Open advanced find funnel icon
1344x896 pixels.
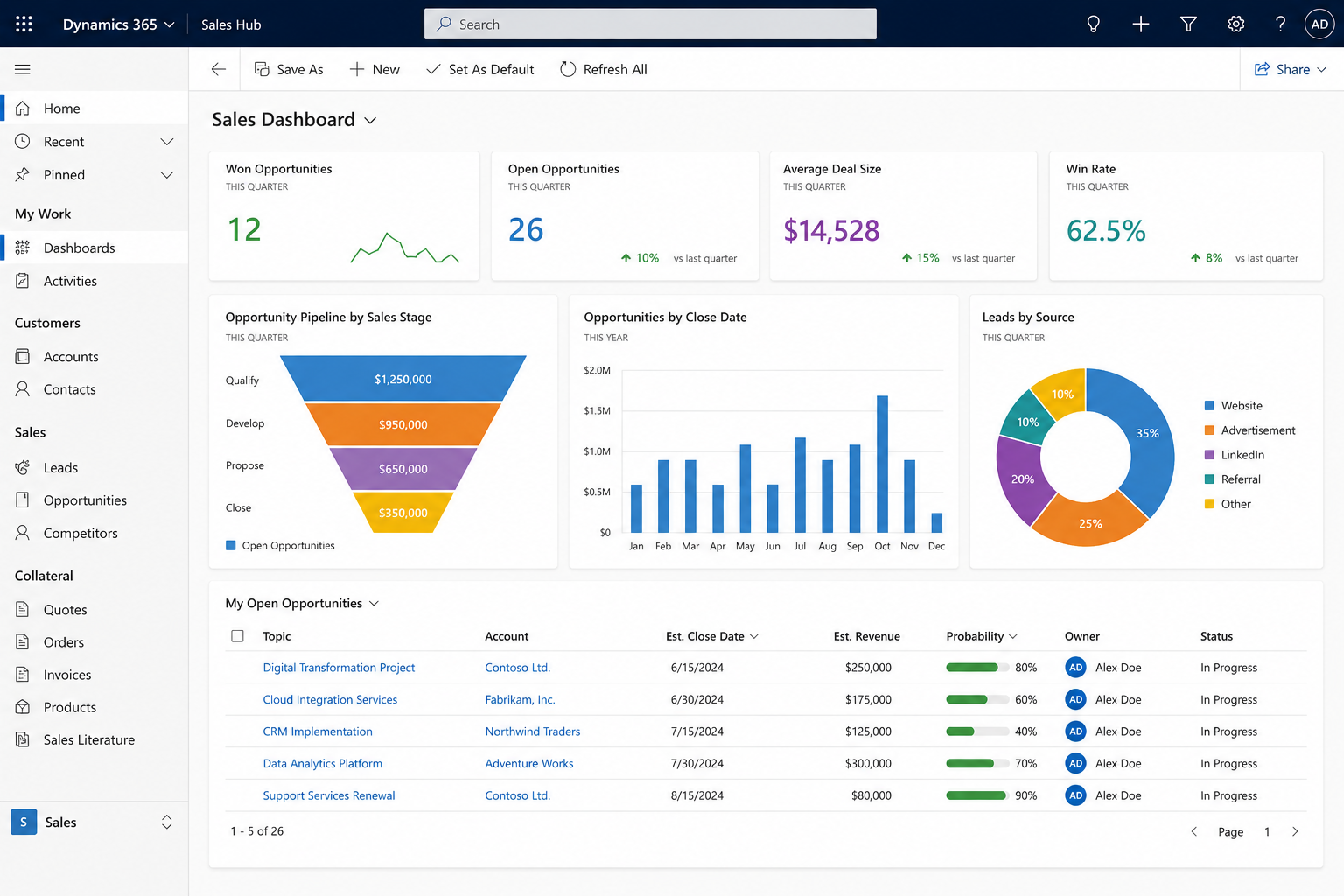click(x=1188, y=24)
